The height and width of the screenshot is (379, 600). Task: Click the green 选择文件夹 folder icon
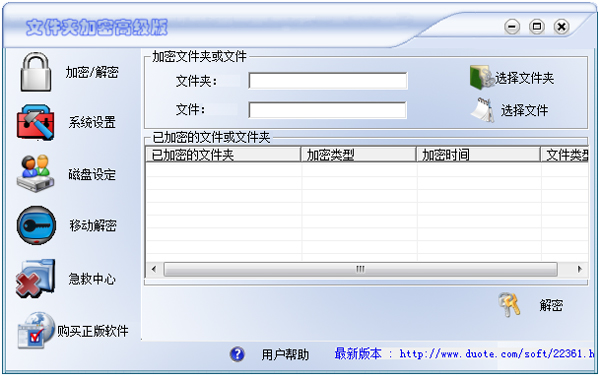[x=481, y=78]
